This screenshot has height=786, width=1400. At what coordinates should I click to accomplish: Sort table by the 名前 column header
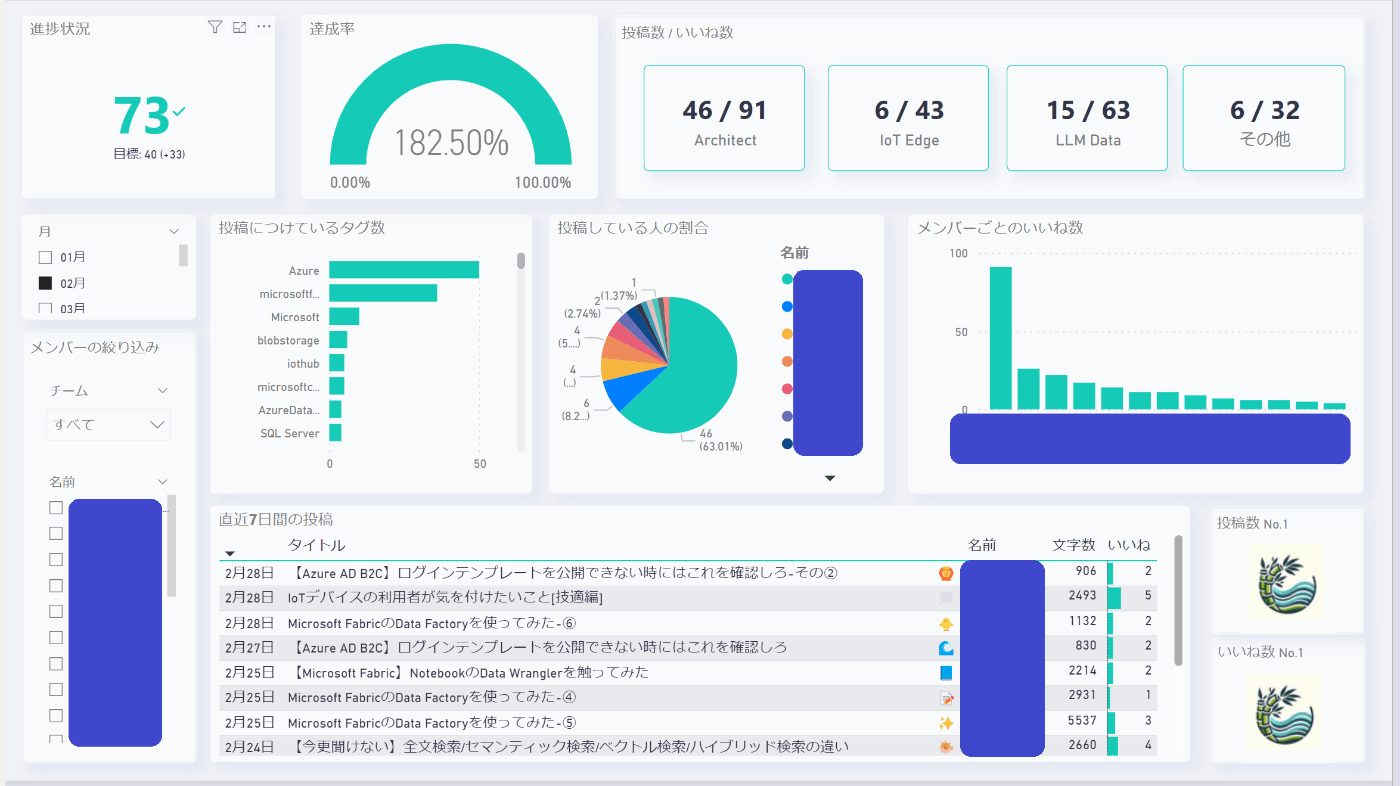982,545
